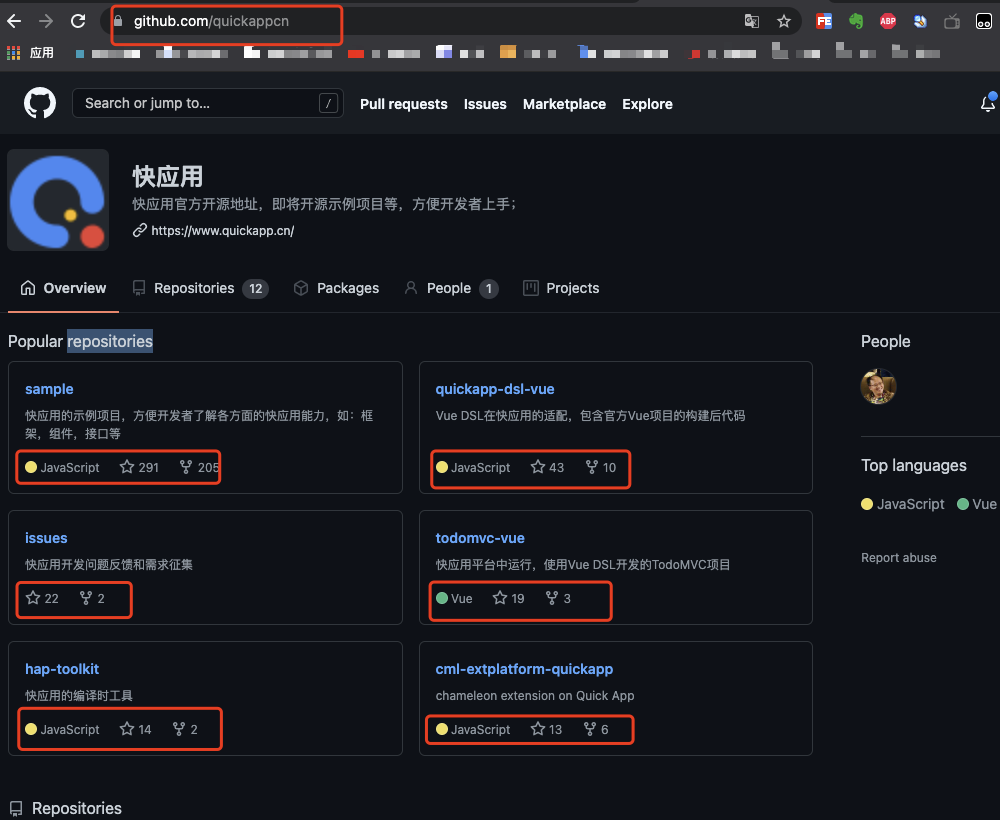Select the Overview tab
1000x820 pixels.
click(x=63, y=288)
